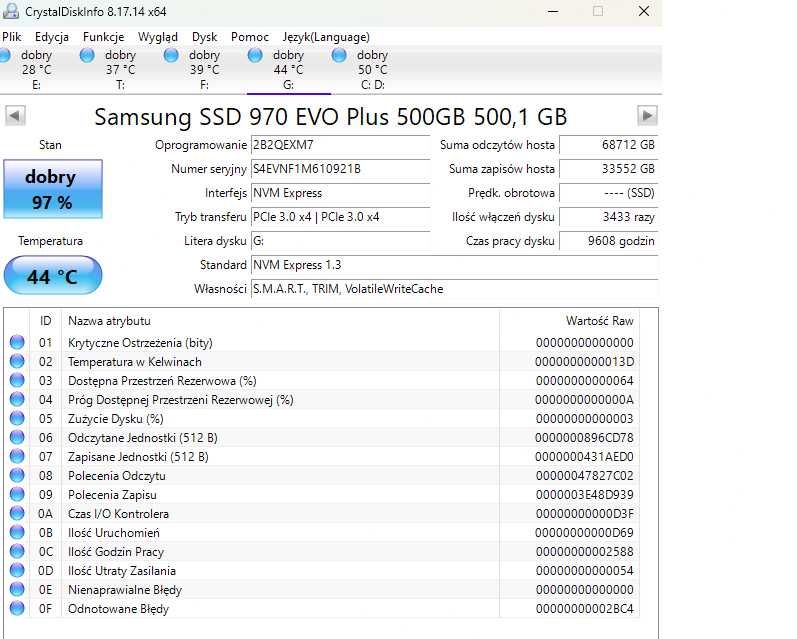
Task: Go to next disk with right arrow
Action: 647,116
